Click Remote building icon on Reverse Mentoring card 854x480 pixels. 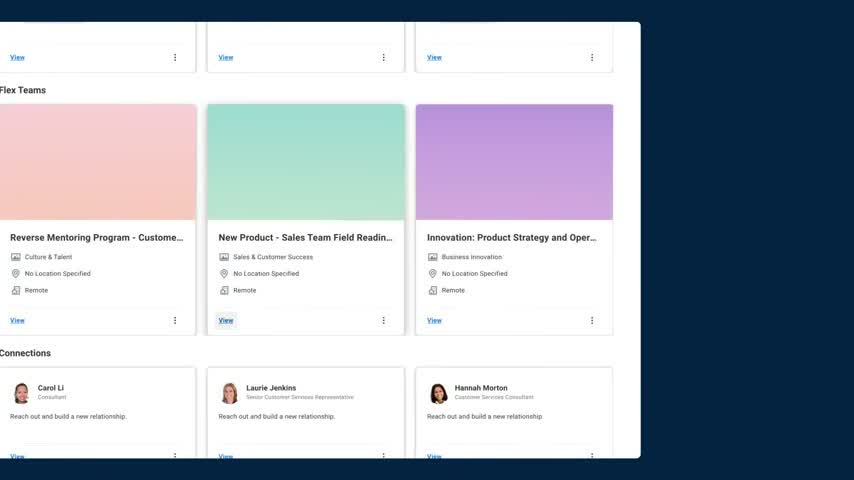click(16, 290)
